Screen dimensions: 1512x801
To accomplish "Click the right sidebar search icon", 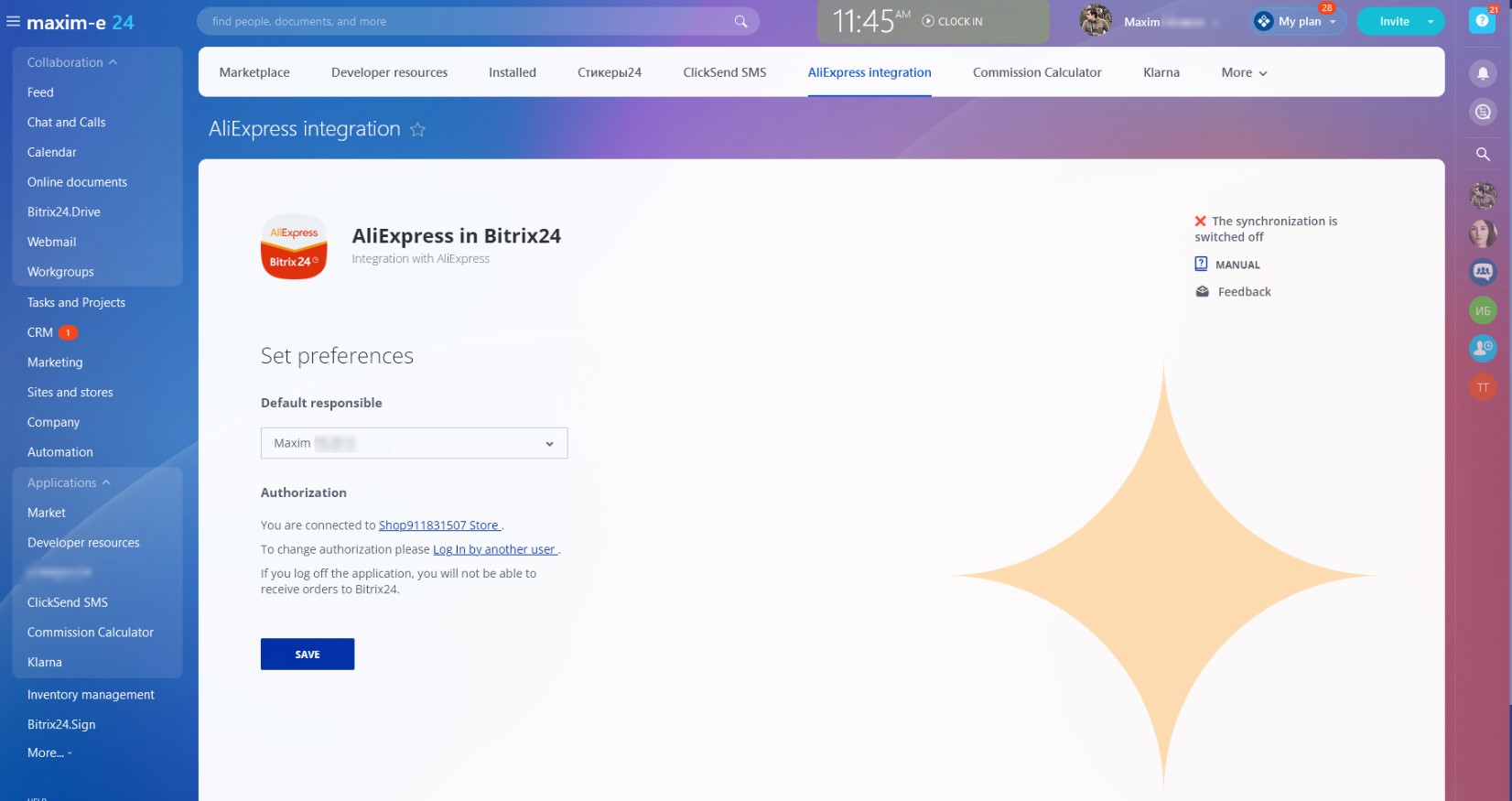I will [x=1483, y=154].
